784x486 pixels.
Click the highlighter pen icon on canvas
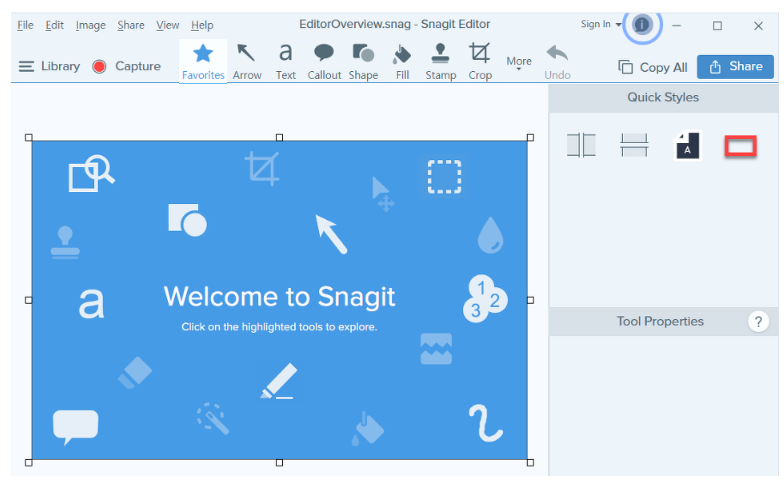[x=279, y=381]
